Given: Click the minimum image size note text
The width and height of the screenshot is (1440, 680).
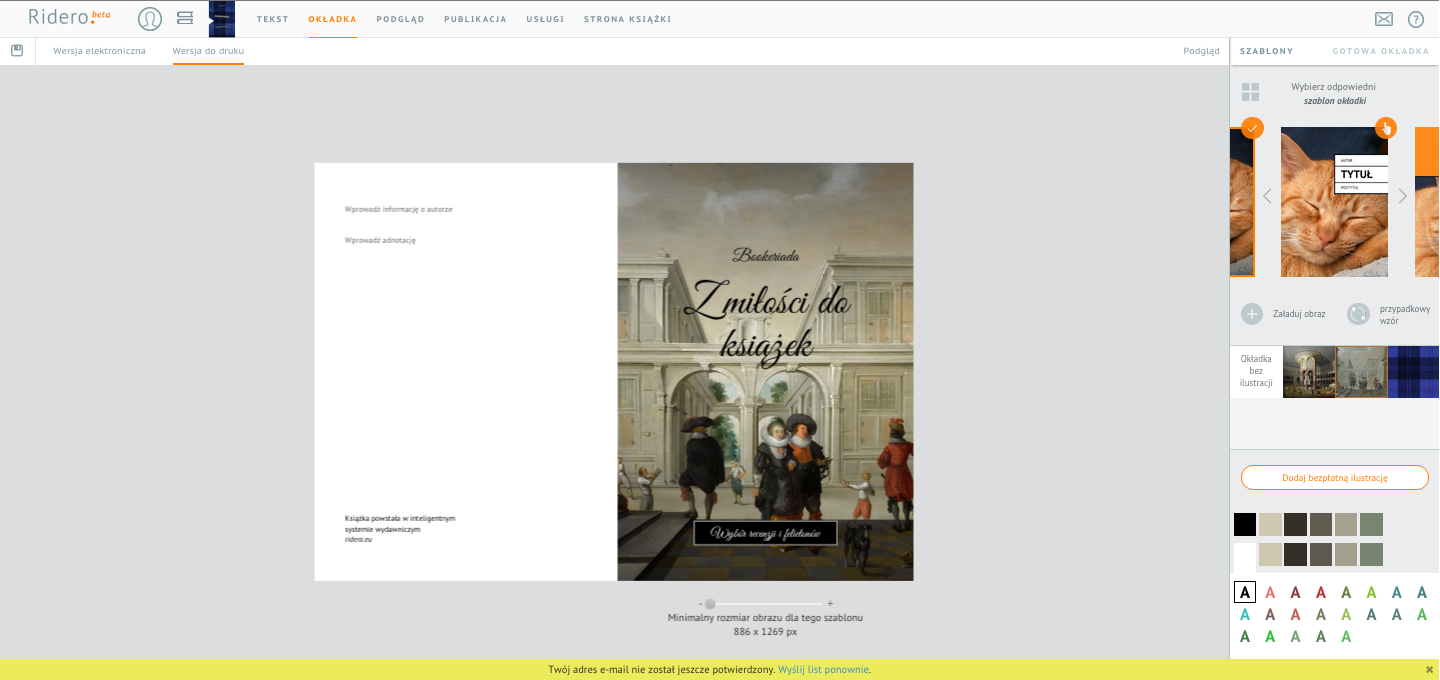Looking at the screenshot, I should point(765,625).
